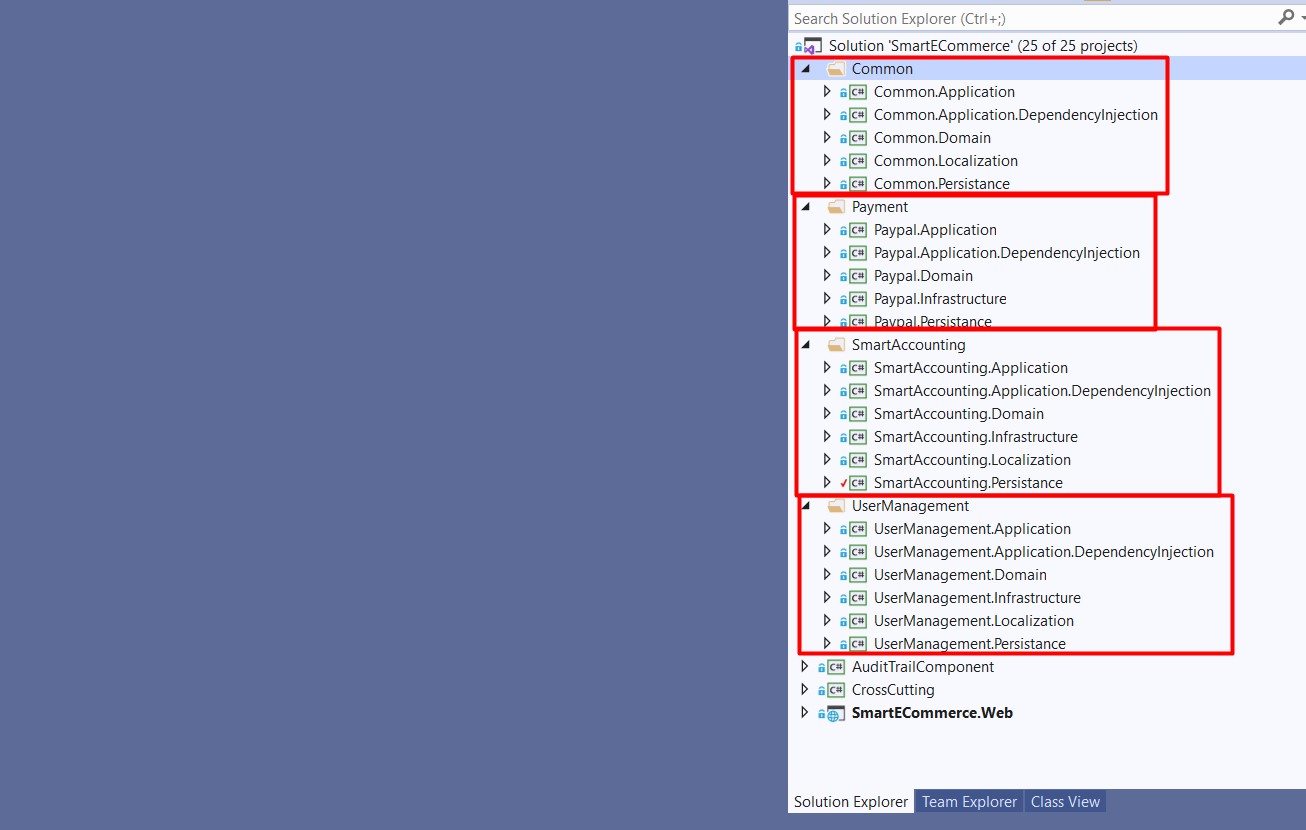The height and width of the screenshot is (830, 1306).
Task: Expand the Common.Application.DependencyInjection project node
Action: click(827, 115)
